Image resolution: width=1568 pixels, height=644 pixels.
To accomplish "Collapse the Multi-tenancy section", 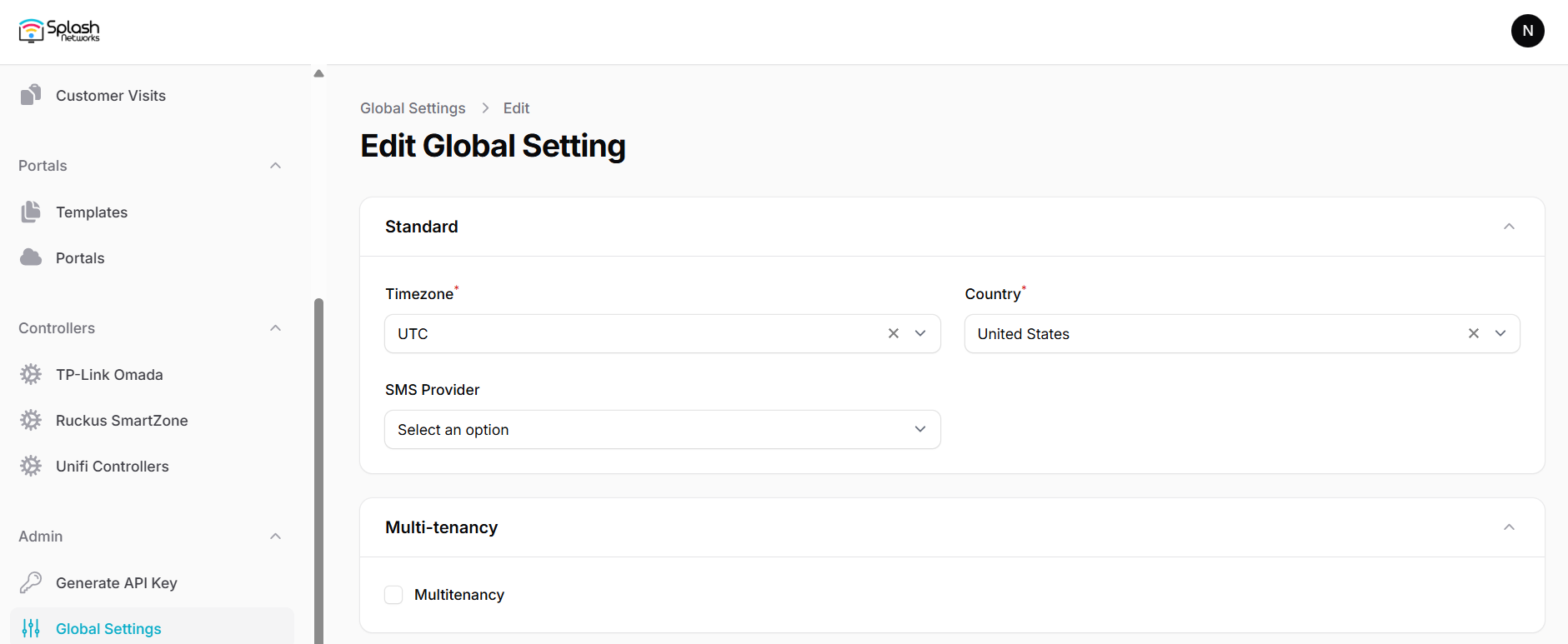I will coord(1508,527).
